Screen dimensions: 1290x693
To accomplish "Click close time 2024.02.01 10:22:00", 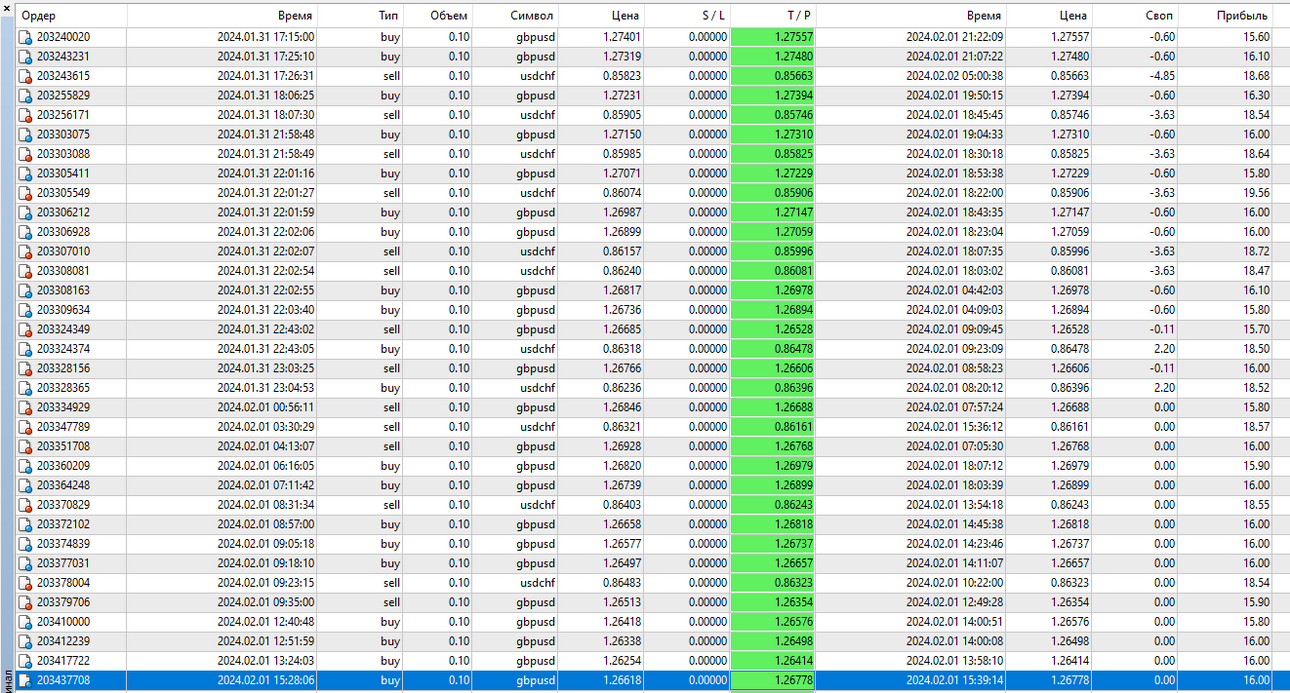I will coord(955,583).
